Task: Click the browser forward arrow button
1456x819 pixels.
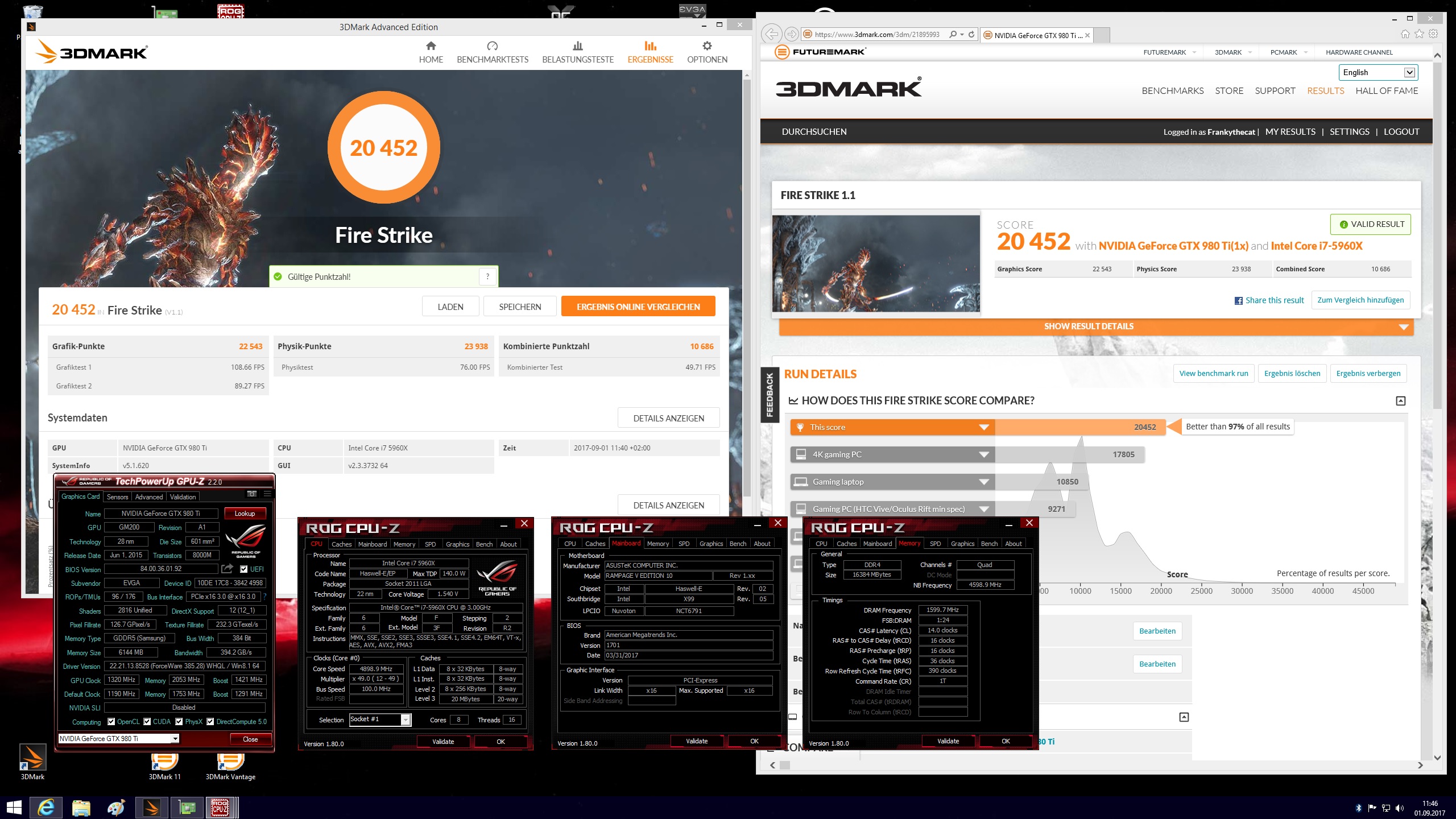Action: pyautogui.click(x=791, y=34)
